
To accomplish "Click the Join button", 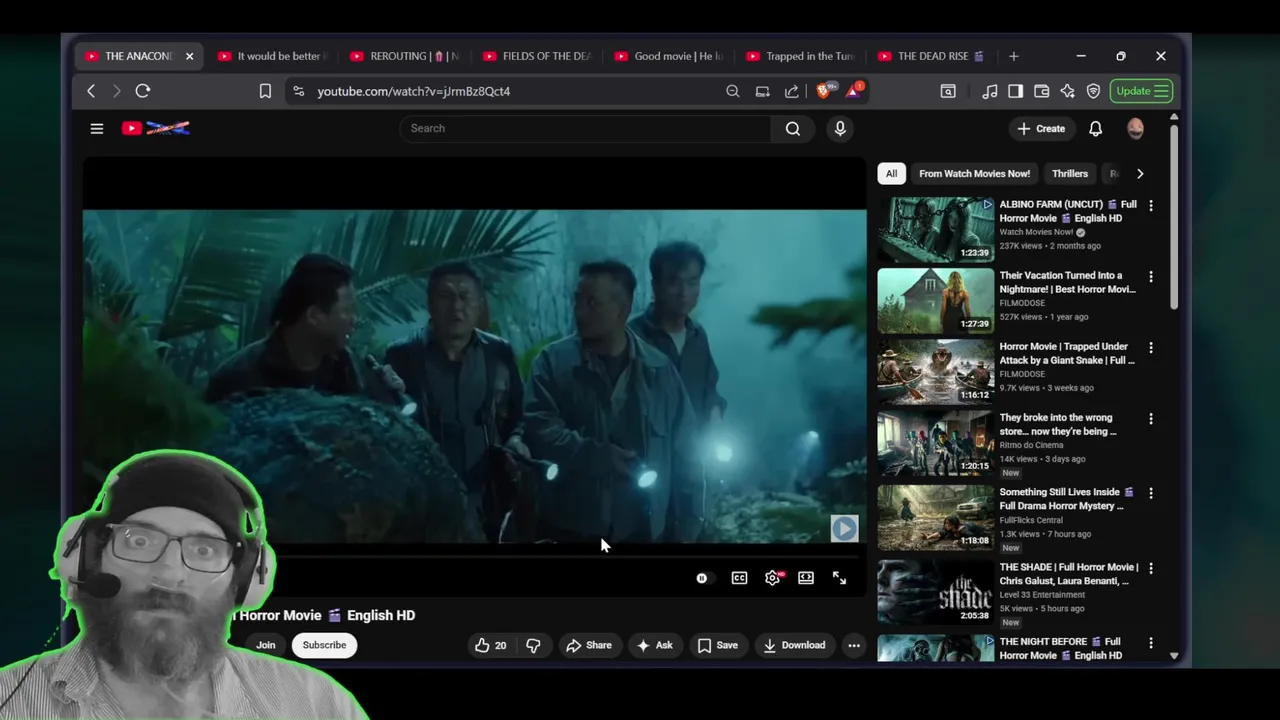I will pyautogui.click(x=266, y=645).
